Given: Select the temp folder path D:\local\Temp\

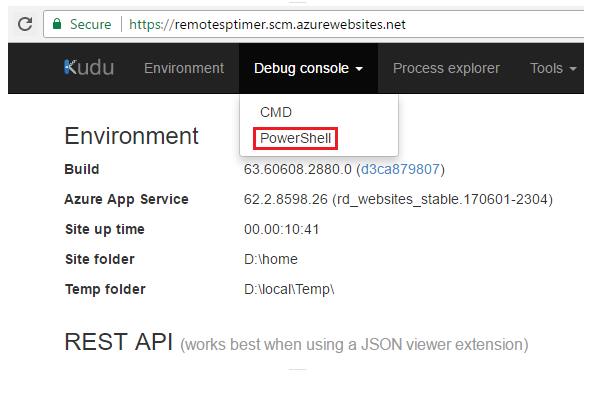Looking at the screenshot, I should [289, 290].
